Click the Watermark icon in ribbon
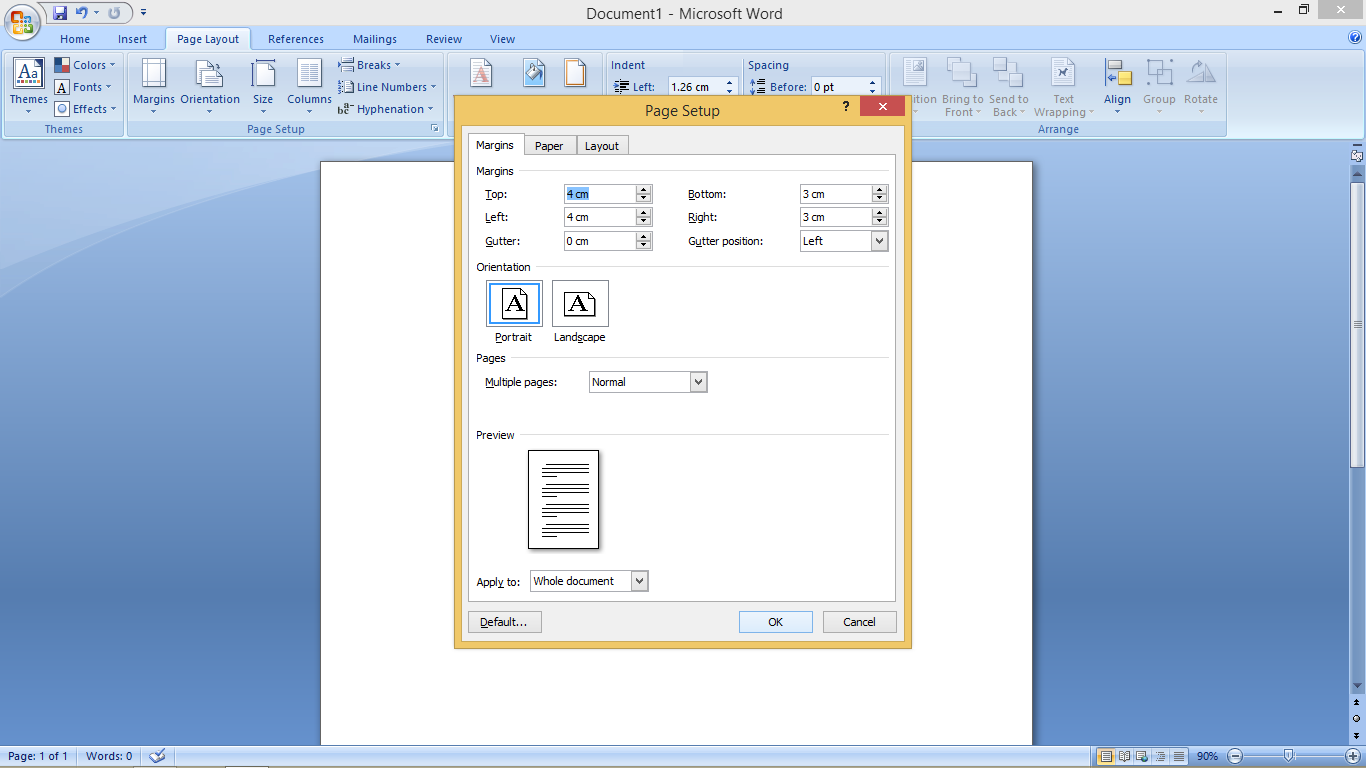The image size is (1366, 768). tap(482, 74)
